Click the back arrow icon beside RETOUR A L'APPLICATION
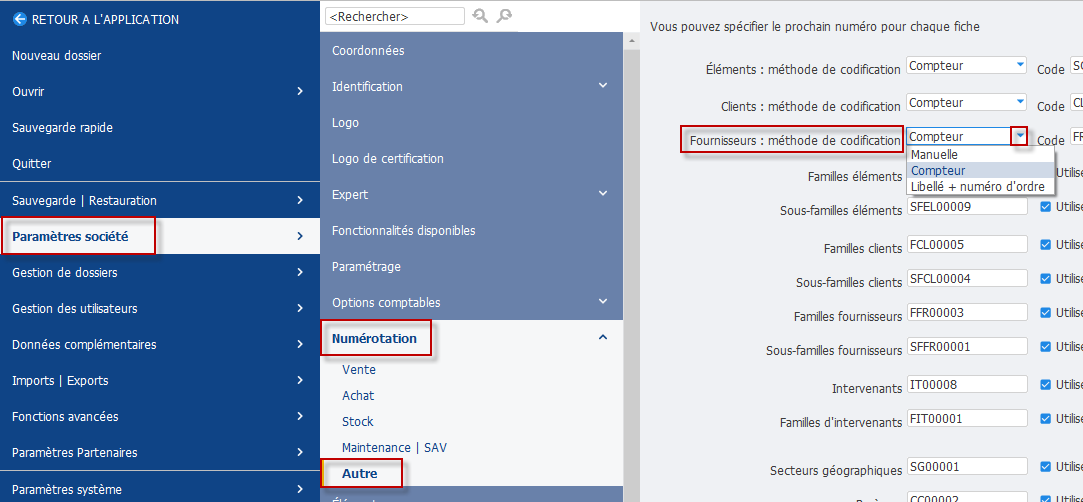The width and height of the screenshot is (1083, 502). coord(19,19)
